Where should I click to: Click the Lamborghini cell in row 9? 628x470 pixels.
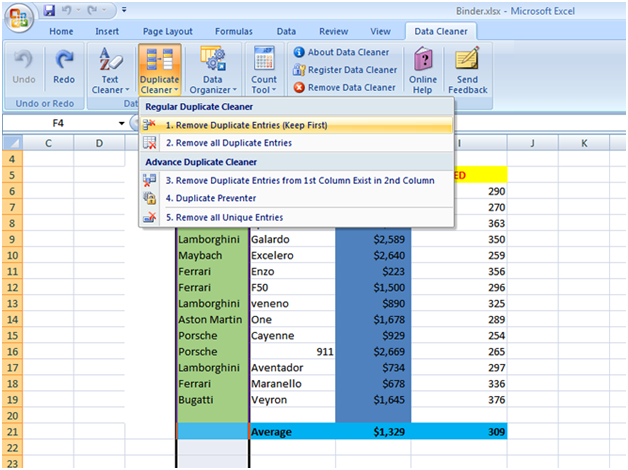pos(212,239)
